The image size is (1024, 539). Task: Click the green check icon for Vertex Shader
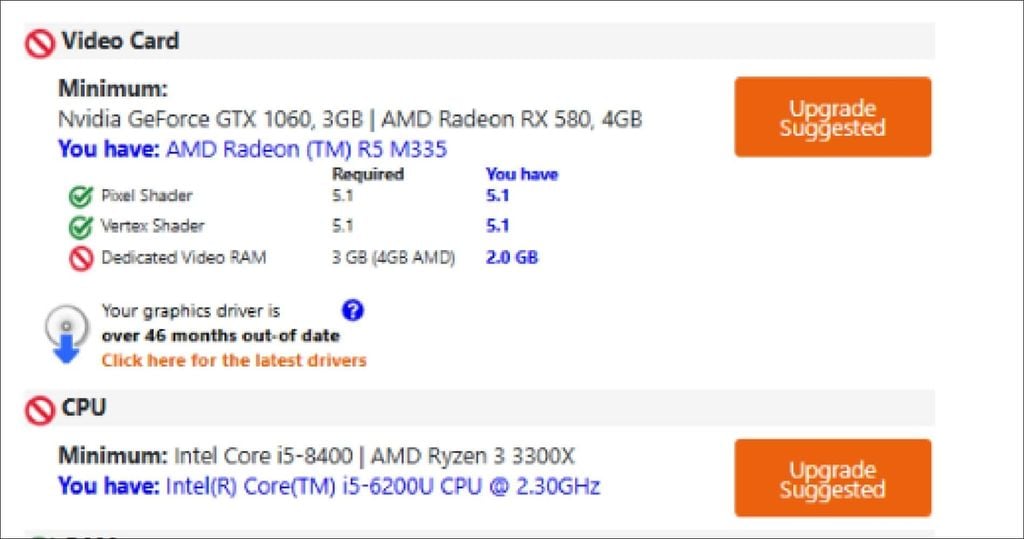[x=80, y=227]
